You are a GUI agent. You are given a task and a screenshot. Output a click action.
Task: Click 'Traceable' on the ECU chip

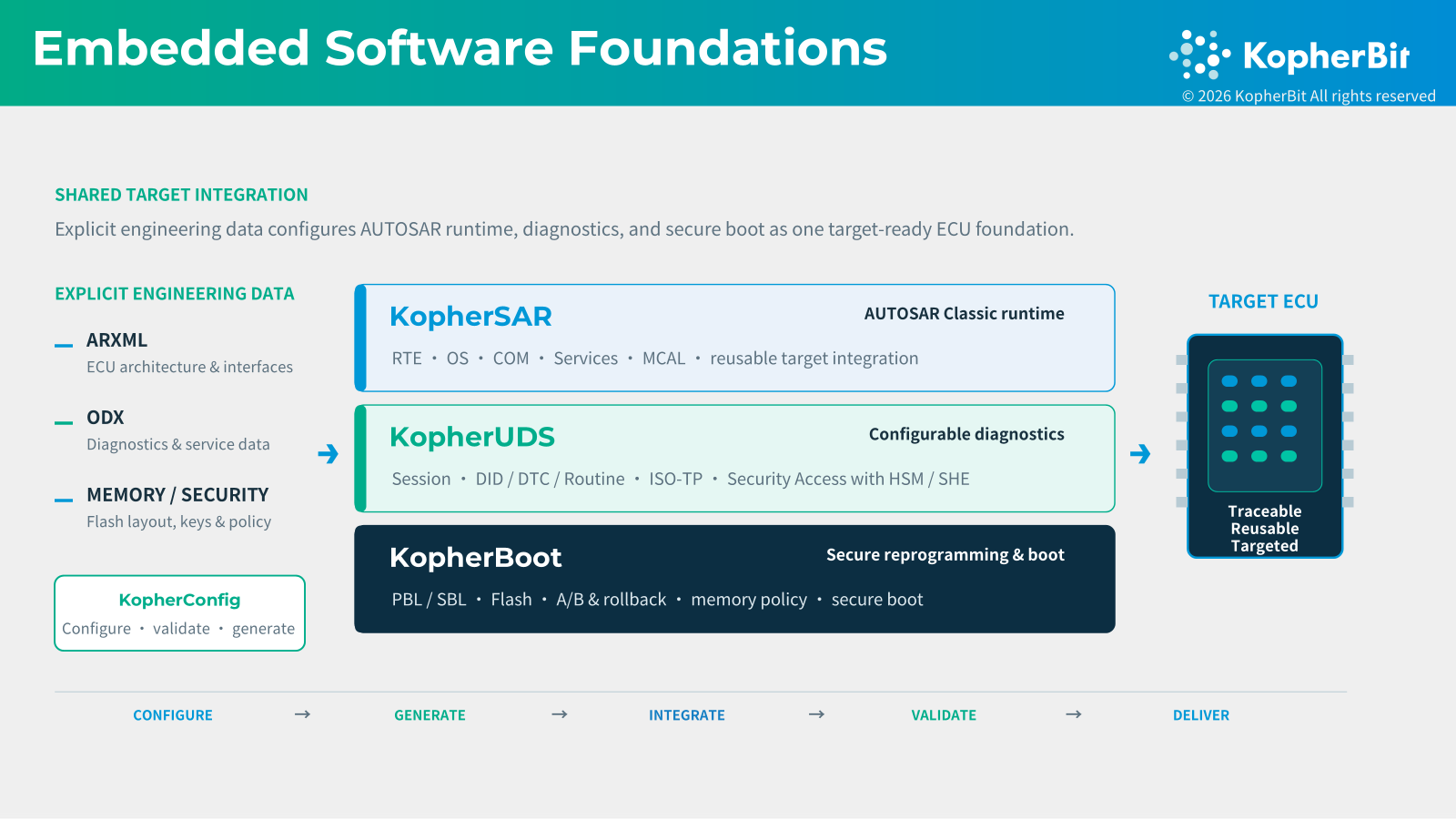click(1265, 511)
